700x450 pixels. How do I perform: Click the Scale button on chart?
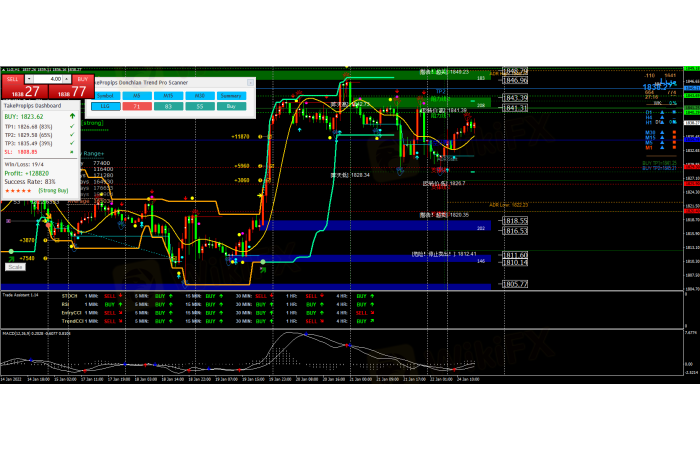coord(15,267)
